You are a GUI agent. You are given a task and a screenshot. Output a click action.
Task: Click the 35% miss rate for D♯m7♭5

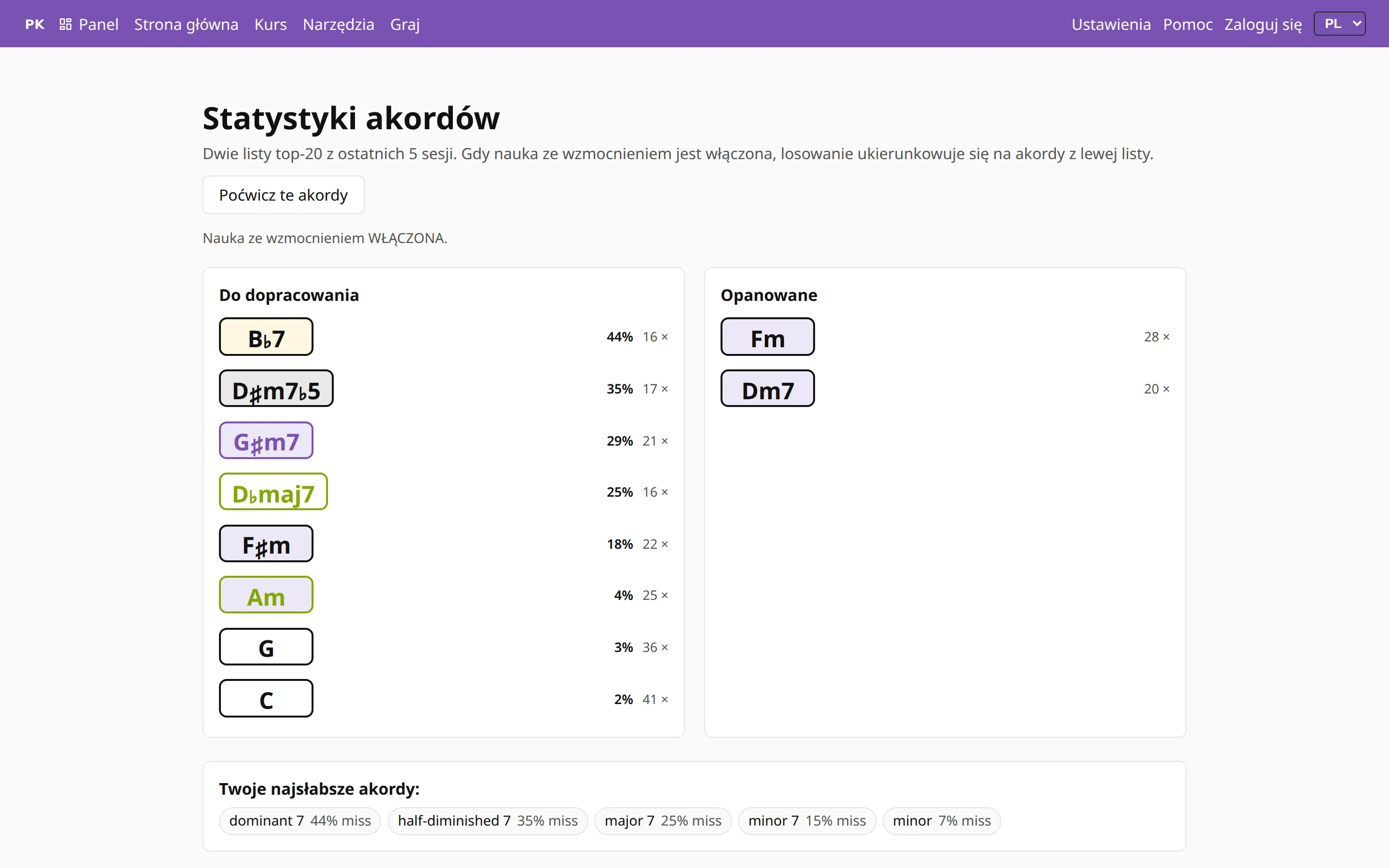click(620, 389)
